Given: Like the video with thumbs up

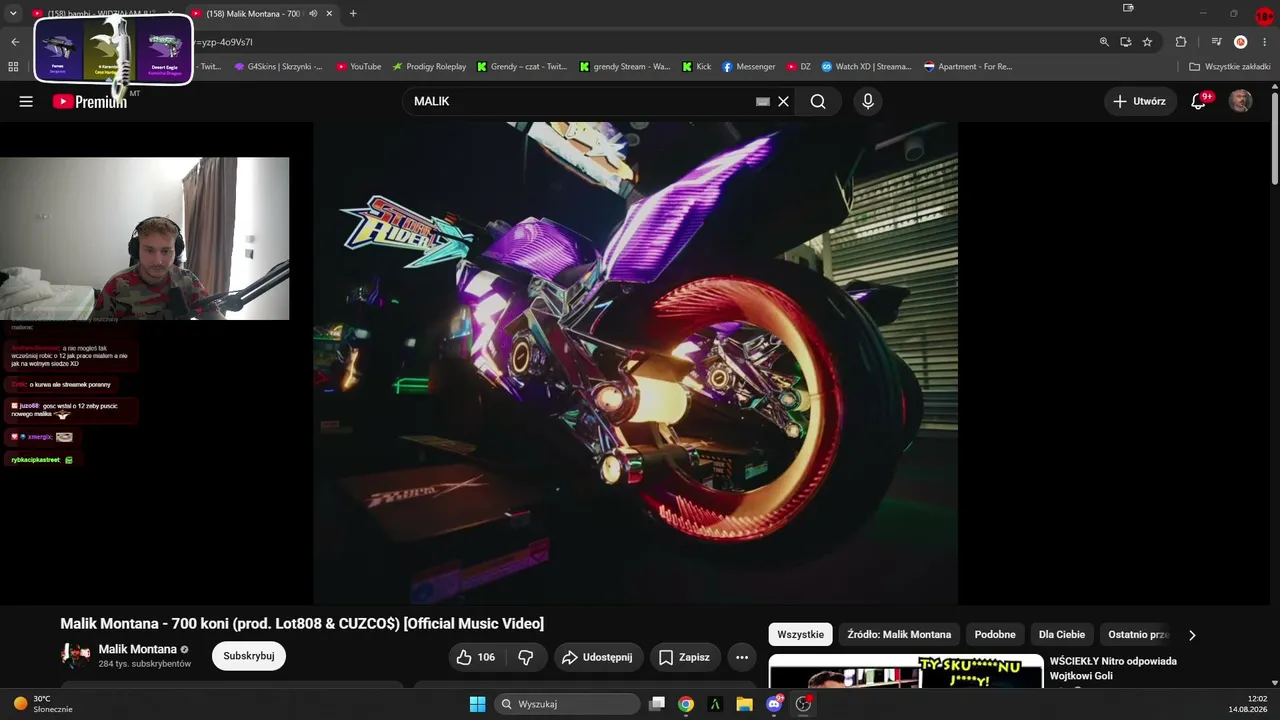Looking at the screenshot, I should click(475, 657).
